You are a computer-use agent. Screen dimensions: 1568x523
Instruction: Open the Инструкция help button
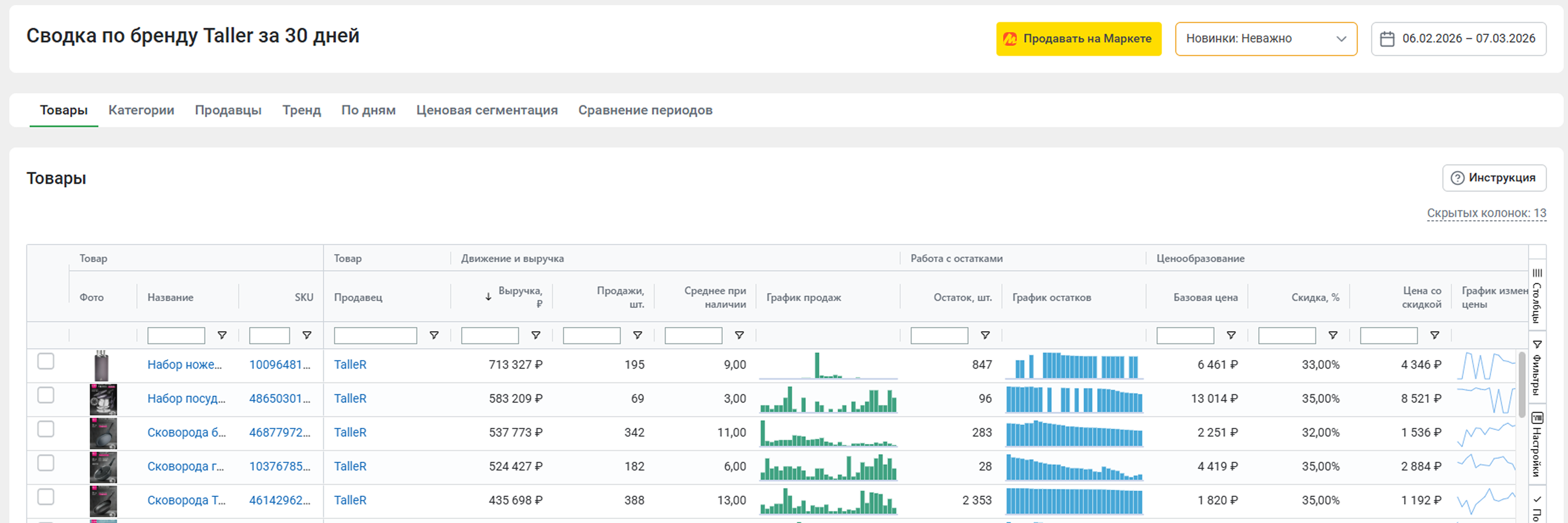(x=1494, y=178)
